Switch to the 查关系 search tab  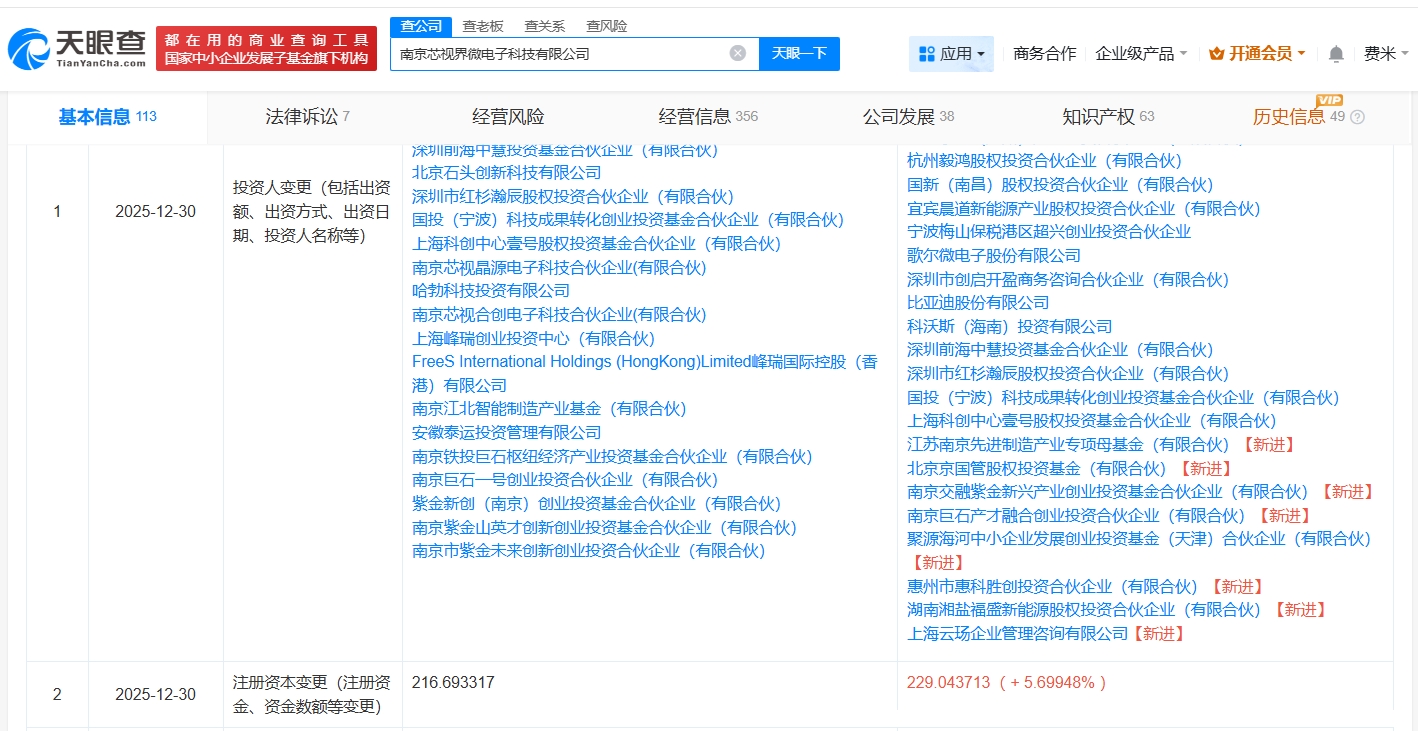coord(545,26)
